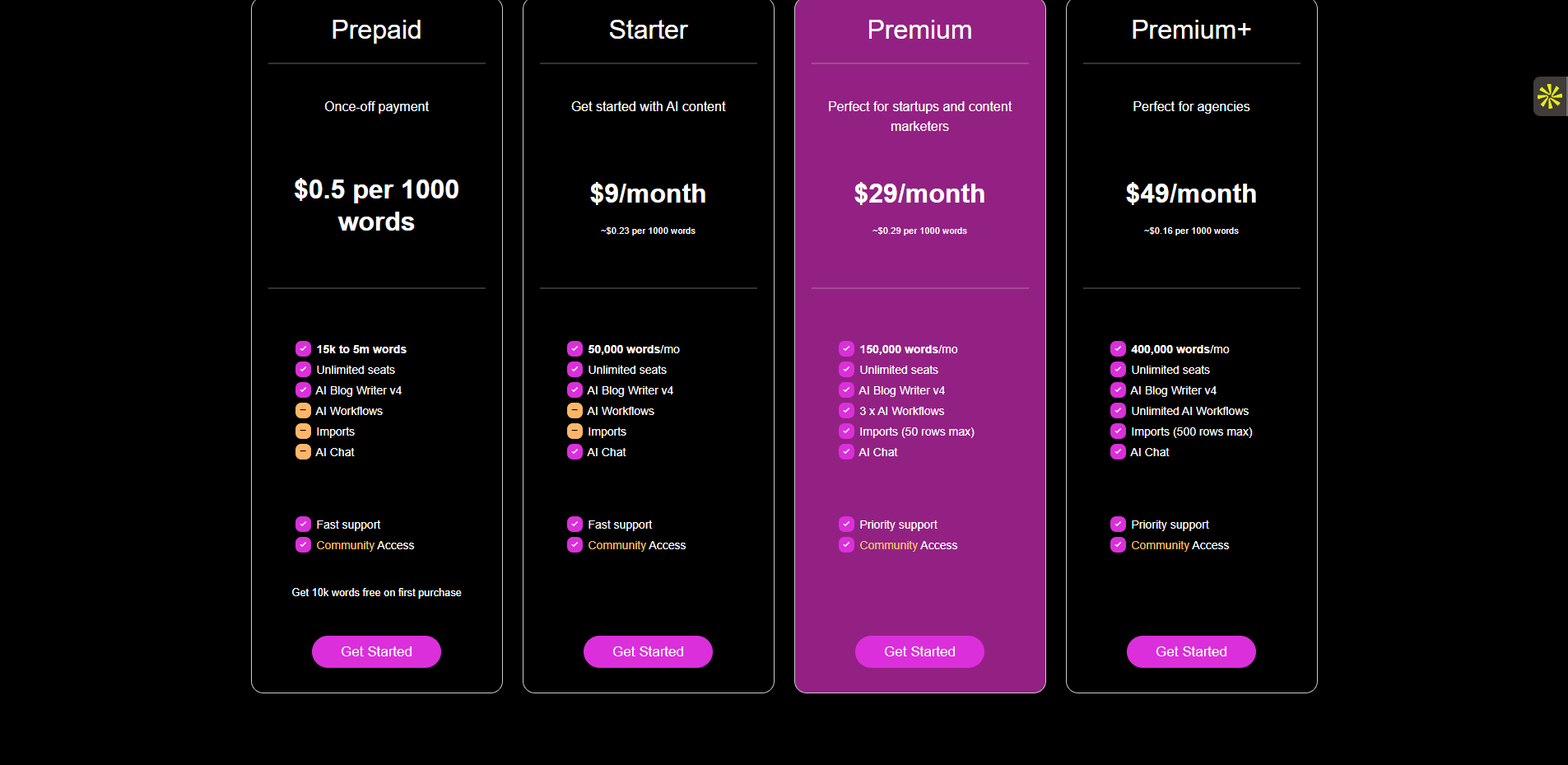Screen dimensions: 1568x765
Task: Click the checkmark icon beside 15k to 5m words
Action: (x=303, y=349)
